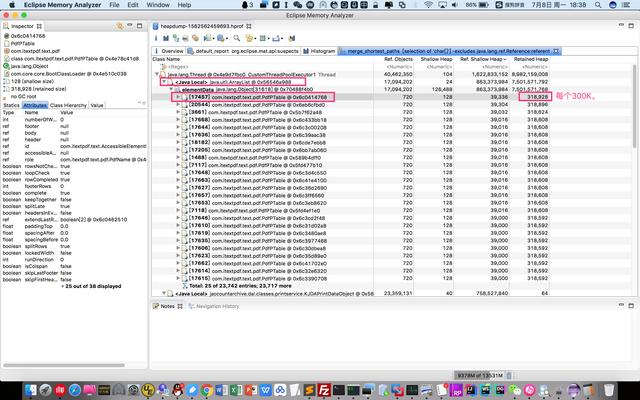Click the results table vertical scrollbar
The height and width of the screenshot is (400, 640).
(634, 106)
